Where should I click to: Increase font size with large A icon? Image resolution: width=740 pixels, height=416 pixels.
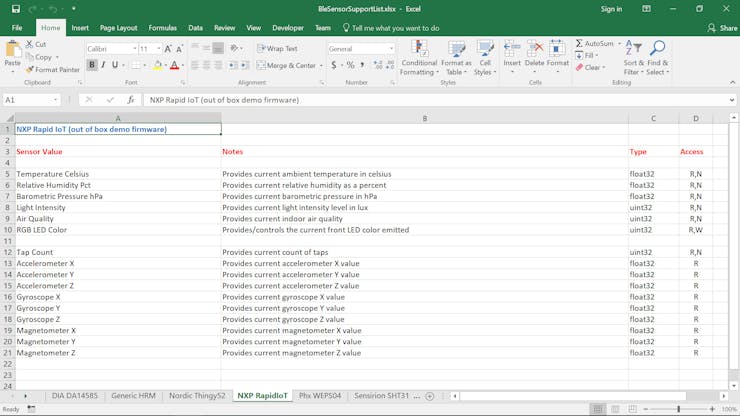(x=168, y=49)
